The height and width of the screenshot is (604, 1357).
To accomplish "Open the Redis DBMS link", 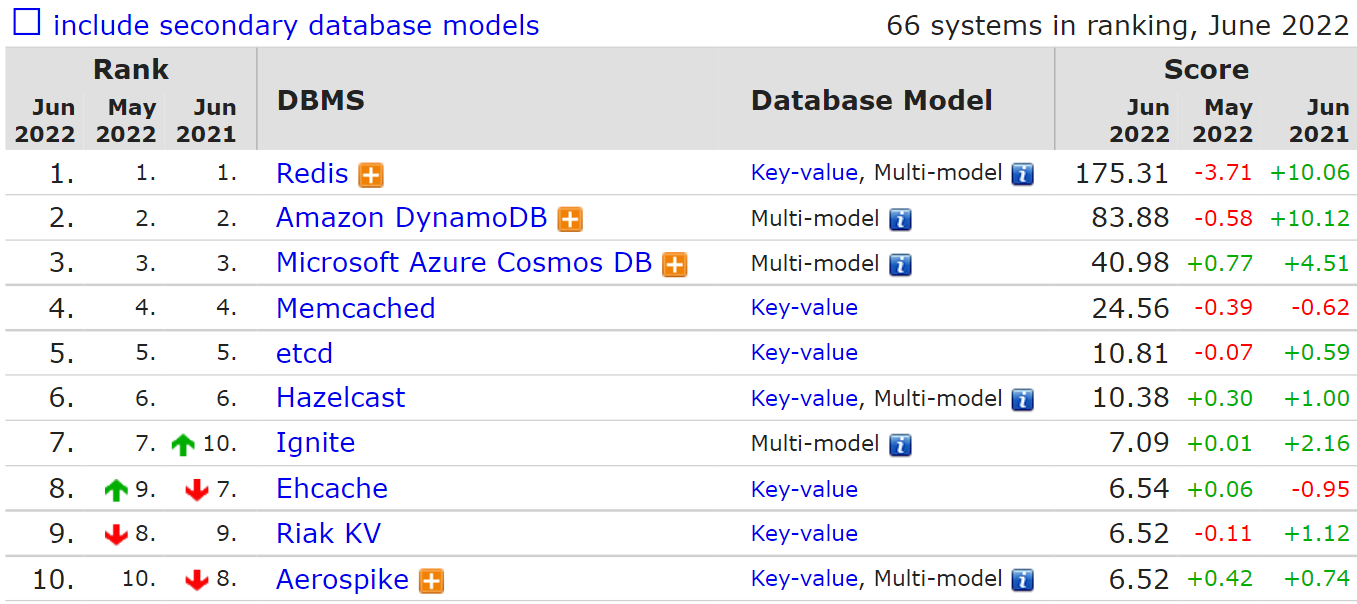I will coord(312,174).
